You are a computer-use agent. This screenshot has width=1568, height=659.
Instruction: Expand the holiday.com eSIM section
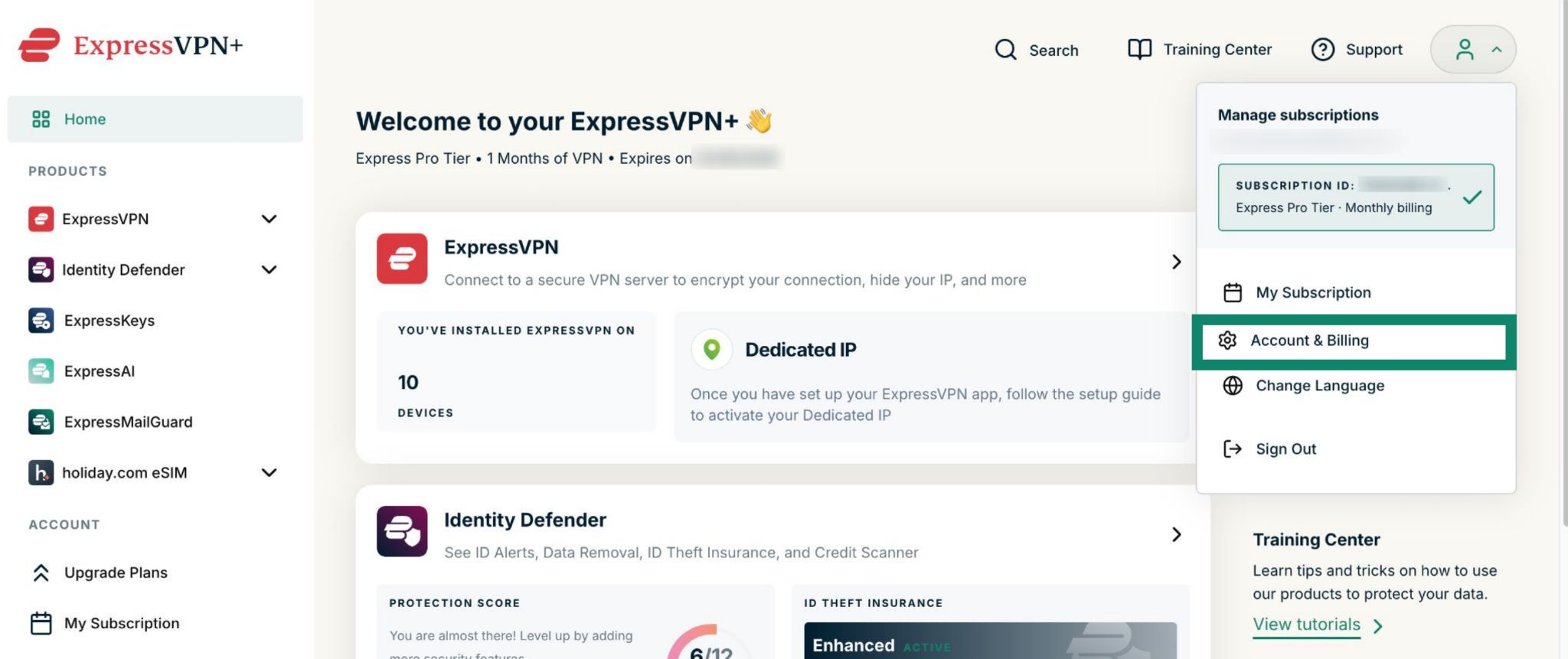(269, 472)
